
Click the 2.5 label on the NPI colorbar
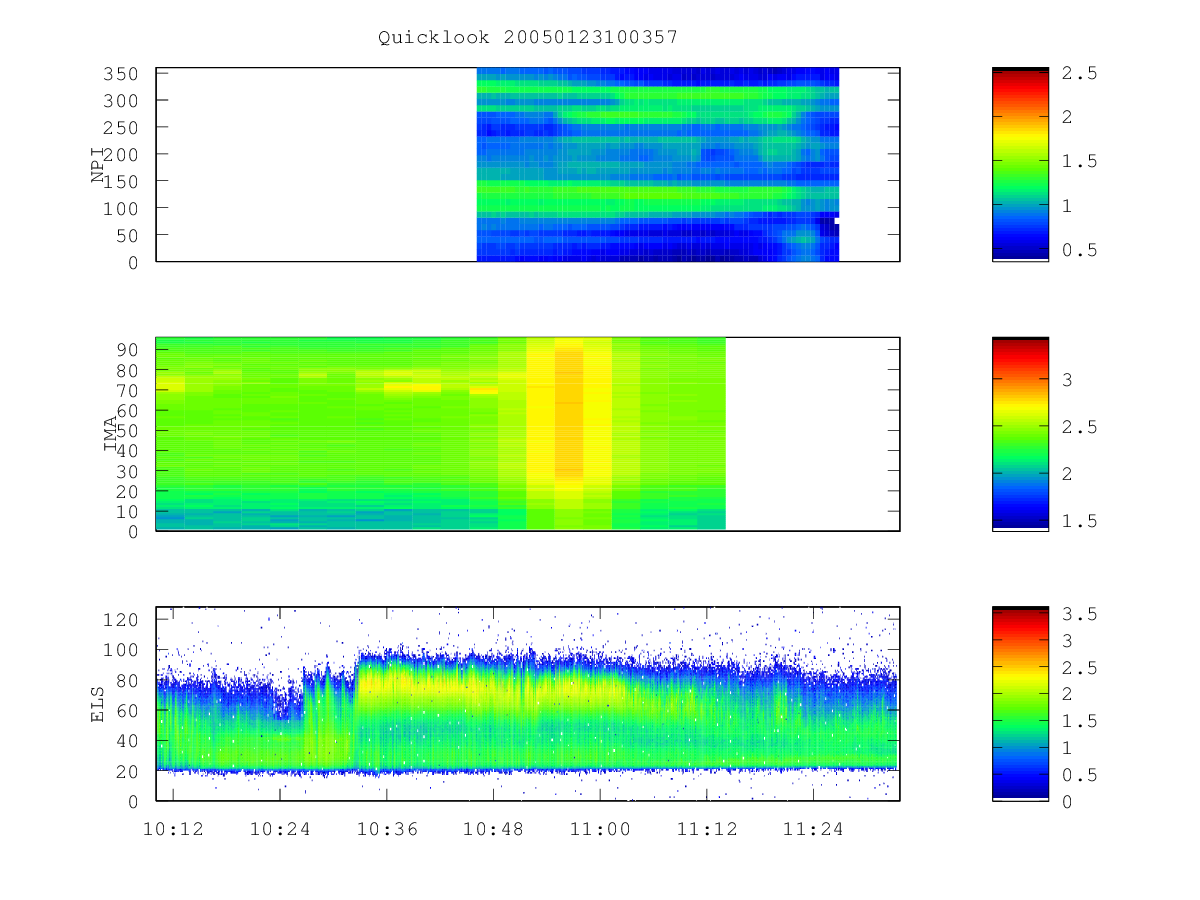pos(1078,73)
